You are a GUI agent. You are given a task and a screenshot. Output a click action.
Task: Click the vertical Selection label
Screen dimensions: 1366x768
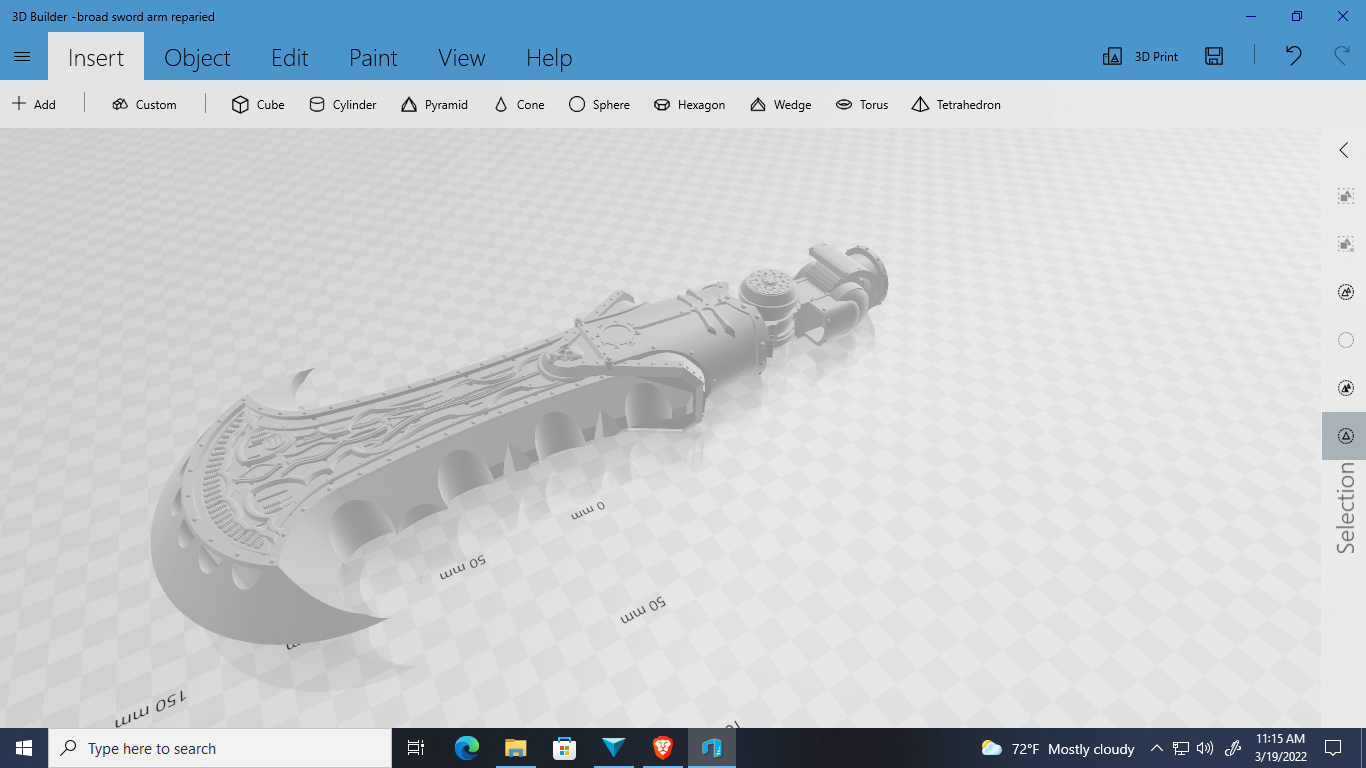(x=1346, y=508)
